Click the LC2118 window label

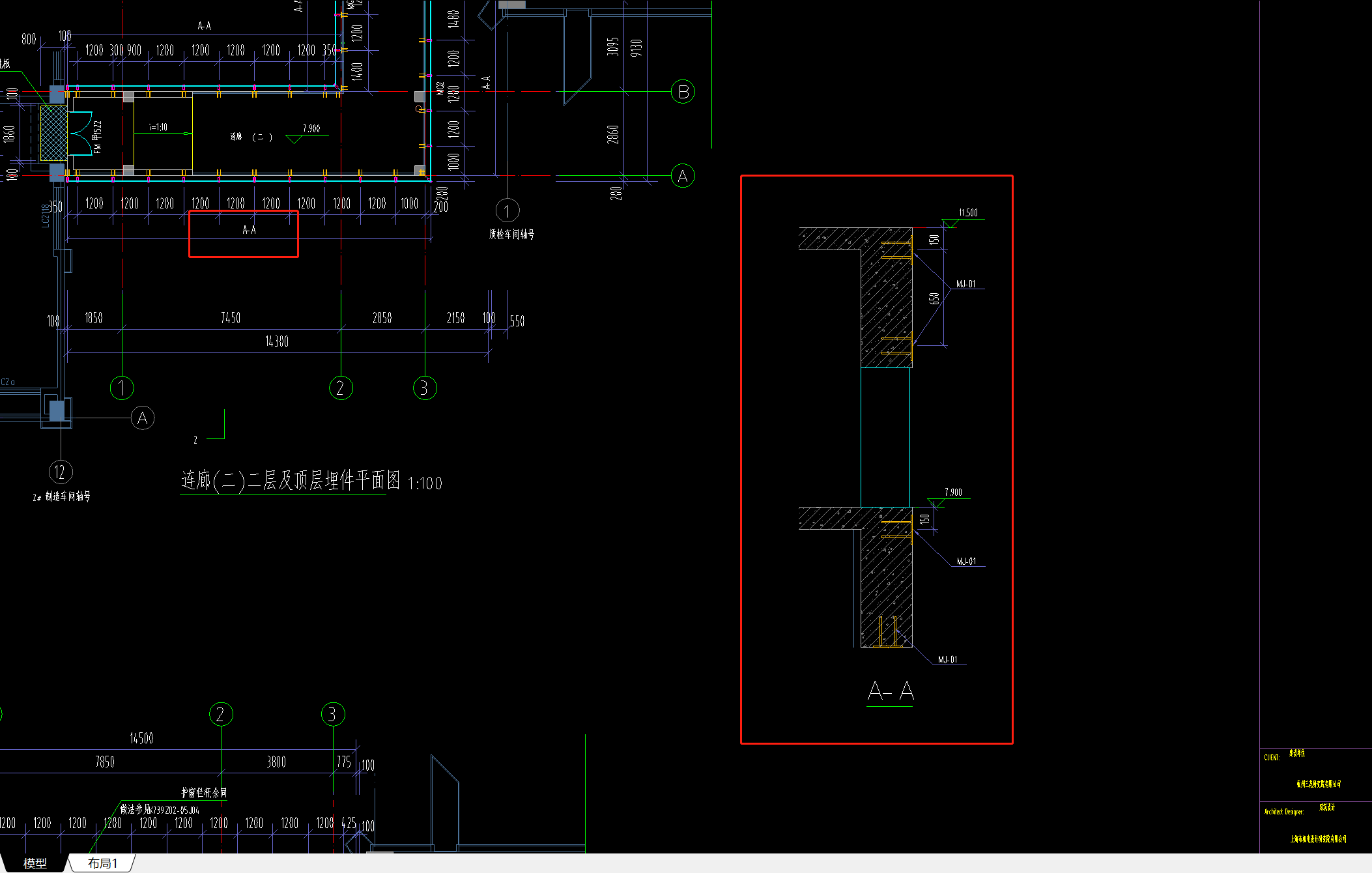[x=46, y=216]
